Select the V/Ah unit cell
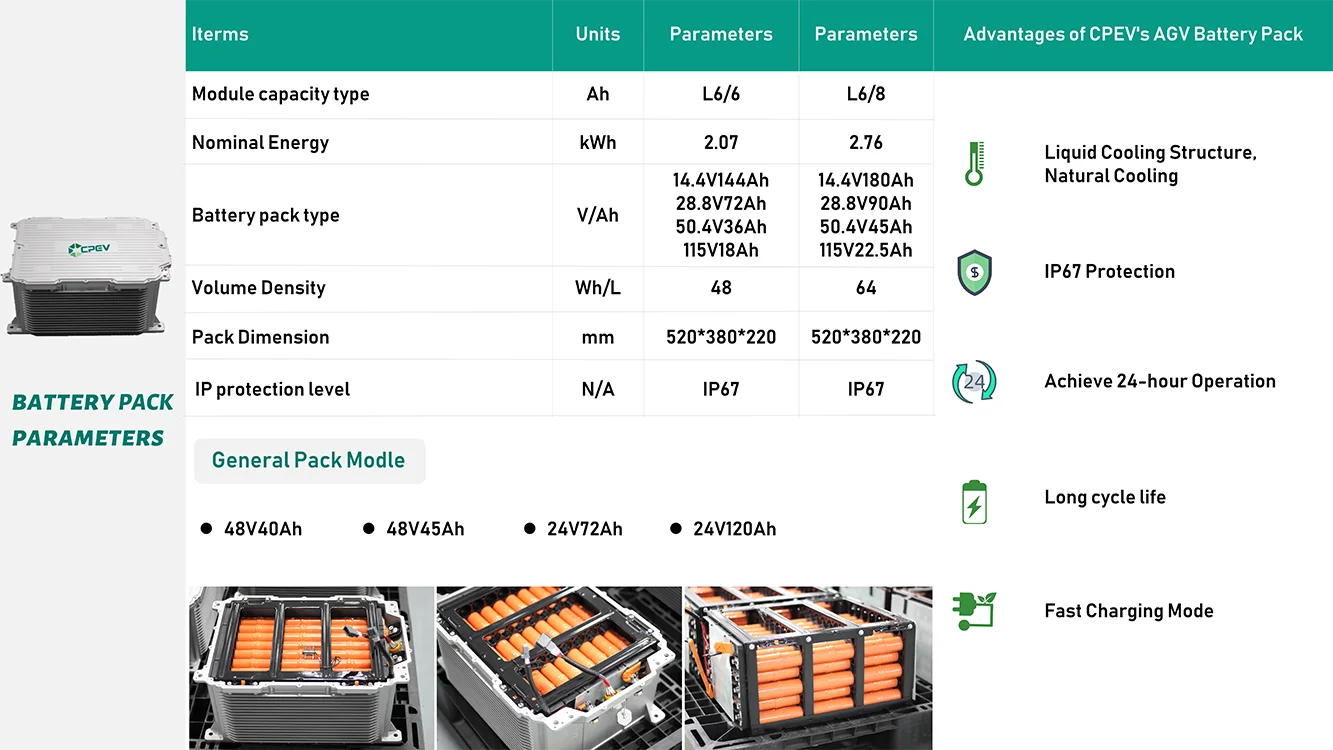1333x750 pixels. [598, 216]
